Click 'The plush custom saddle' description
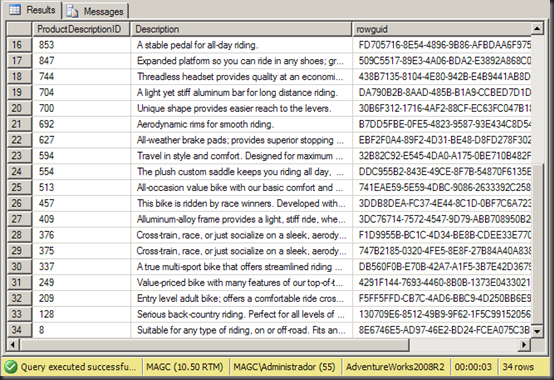The height and width of the screenshot is (380, 554). pyautogui.click(x=241, y=172)
